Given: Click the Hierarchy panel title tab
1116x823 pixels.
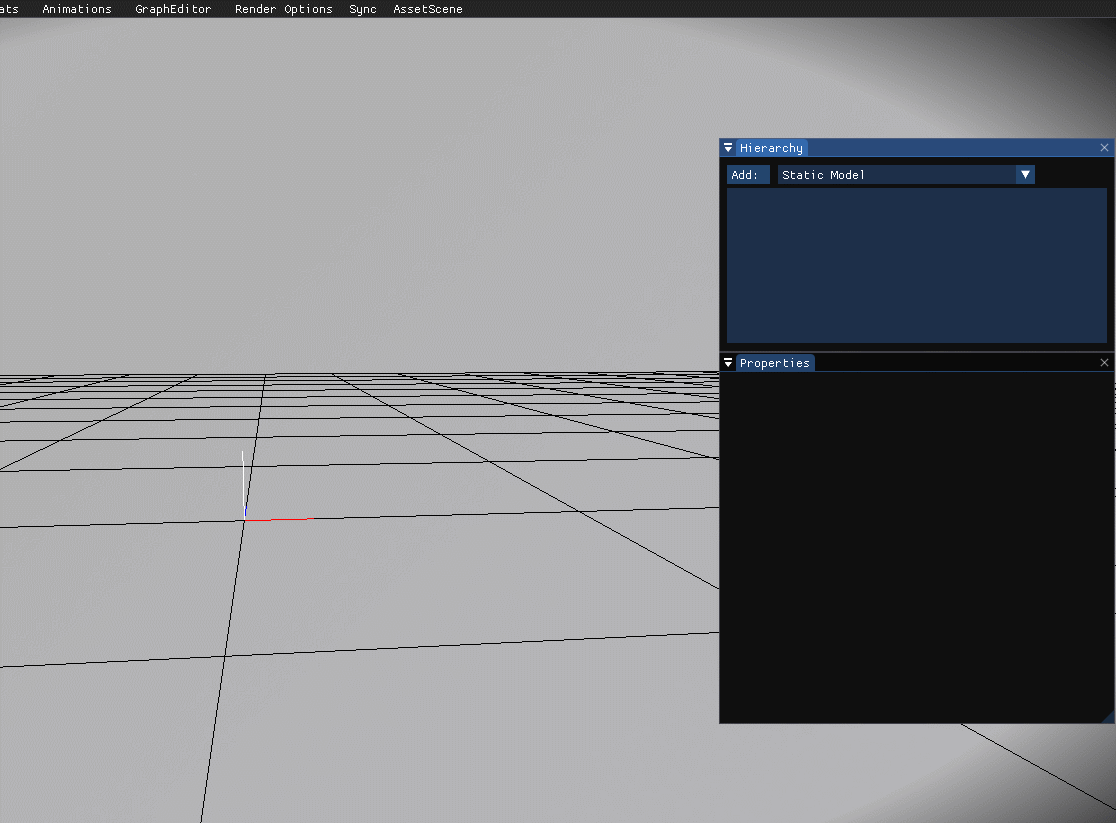Looking at the screenshot, I should tap(772, 148).
